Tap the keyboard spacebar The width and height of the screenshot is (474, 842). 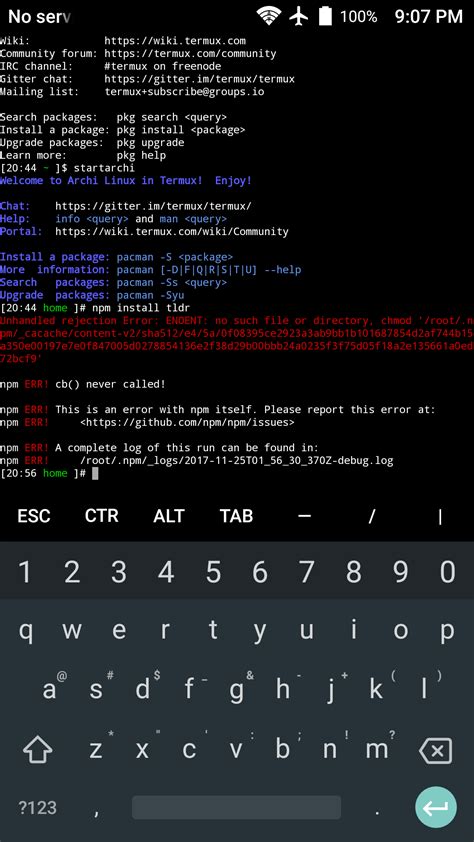tap(236, 807)
